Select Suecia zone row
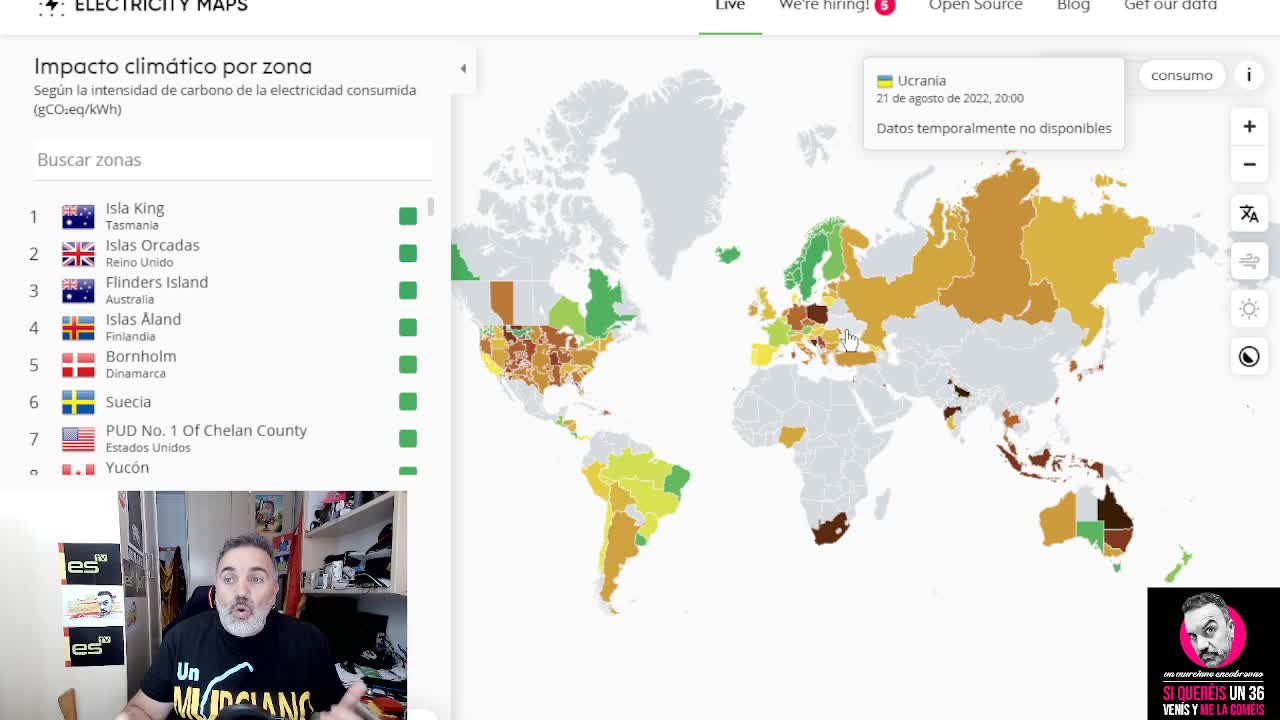The height and width of the screenshot is (720, 1280). 225,401
